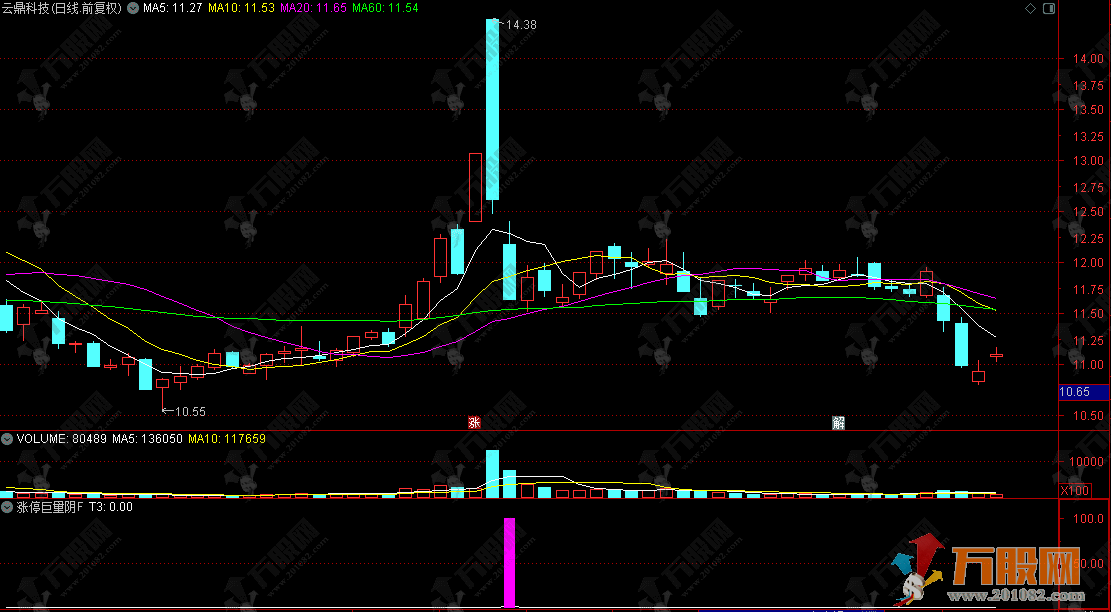Click the green MA60: 11.54 label
The height and width of the screenshot is (612, 1111).
pyautogui.click(x=385, y=8)
